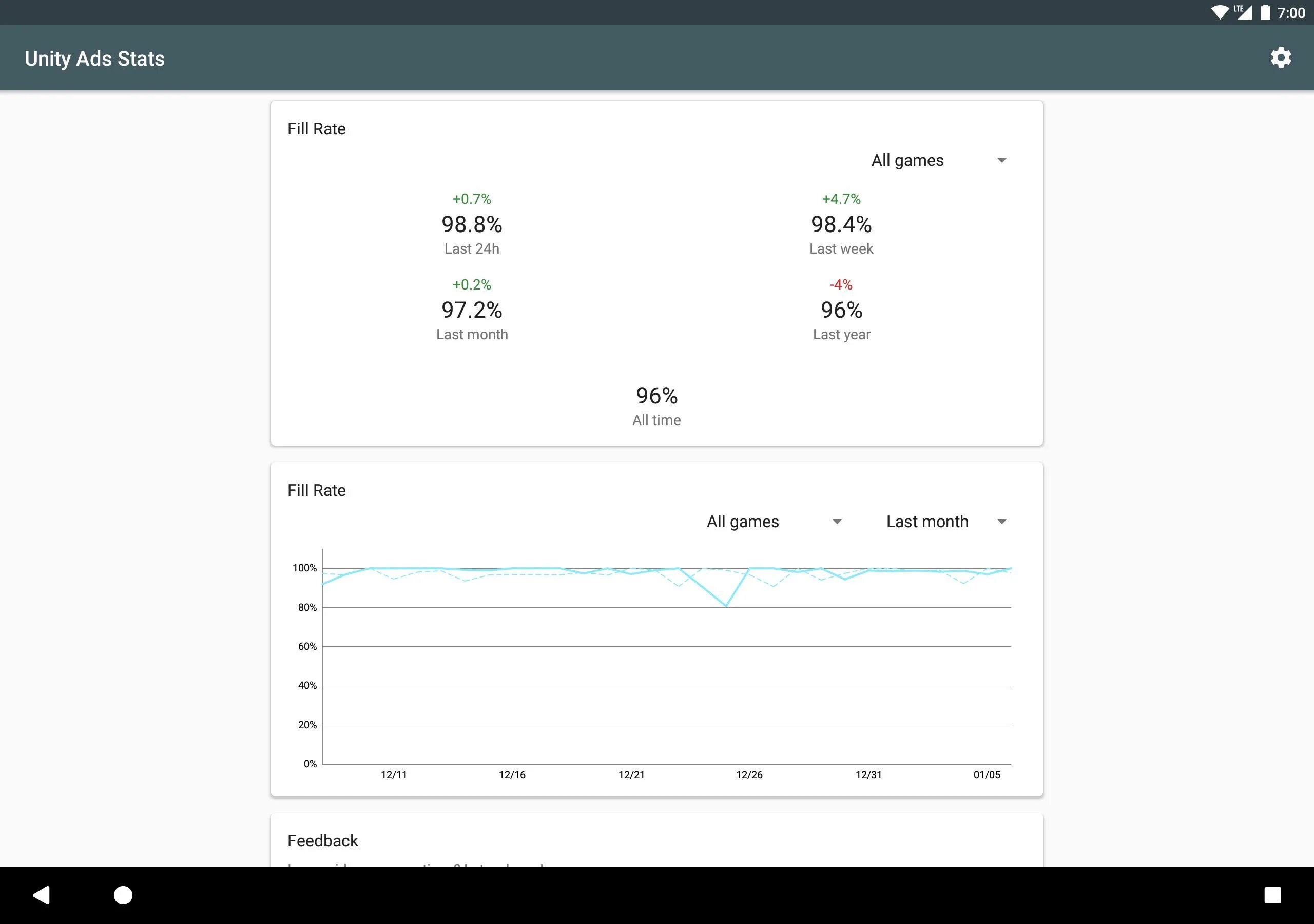This screenshot has width=1314, height=924.
Task: Tap the Android back navigation button
Action: click(x=41, y=895)
